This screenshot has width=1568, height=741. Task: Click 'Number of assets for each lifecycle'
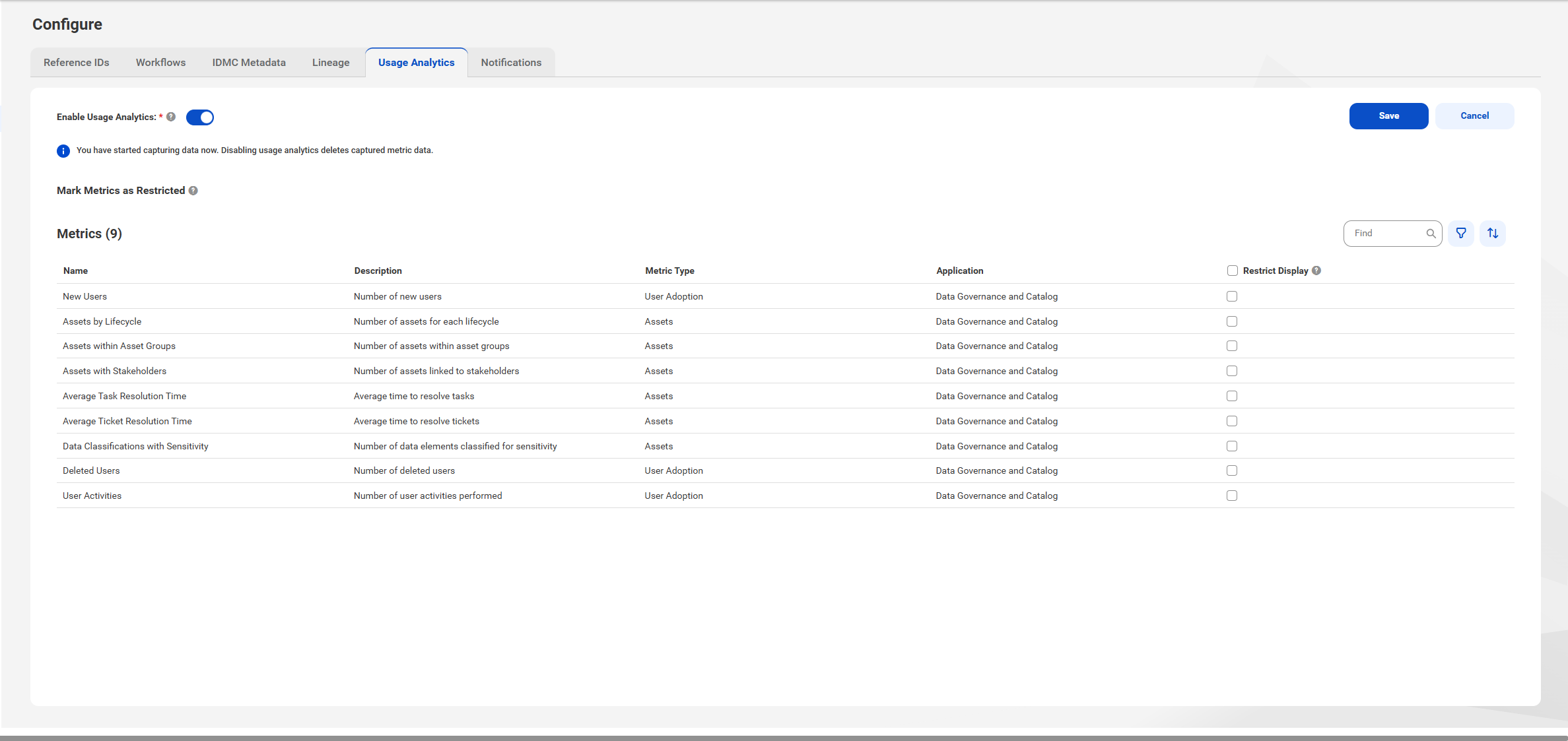[x=426, y=322]
